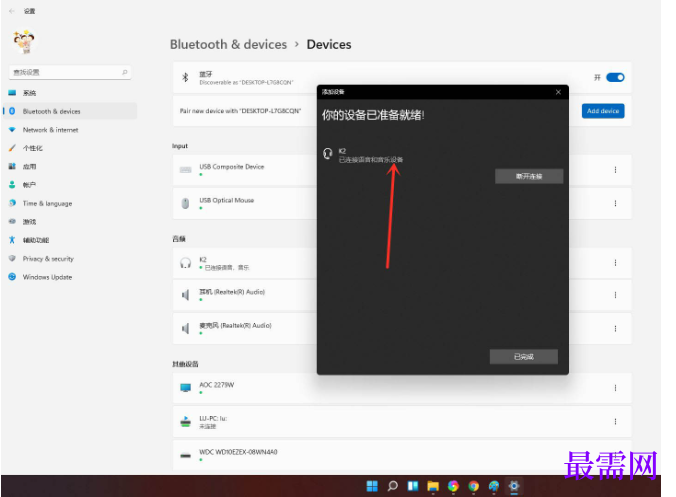This screenshot has width=676, height=497.
Task: Click the AOC 2279W monitor icon
Action: (185, 388)
